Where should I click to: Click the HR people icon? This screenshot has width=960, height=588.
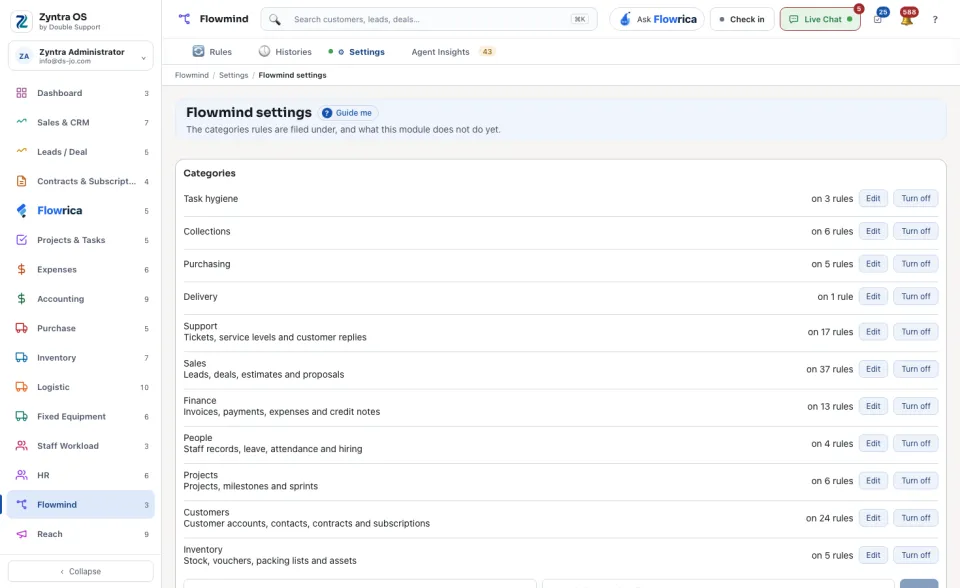(21, 475)
